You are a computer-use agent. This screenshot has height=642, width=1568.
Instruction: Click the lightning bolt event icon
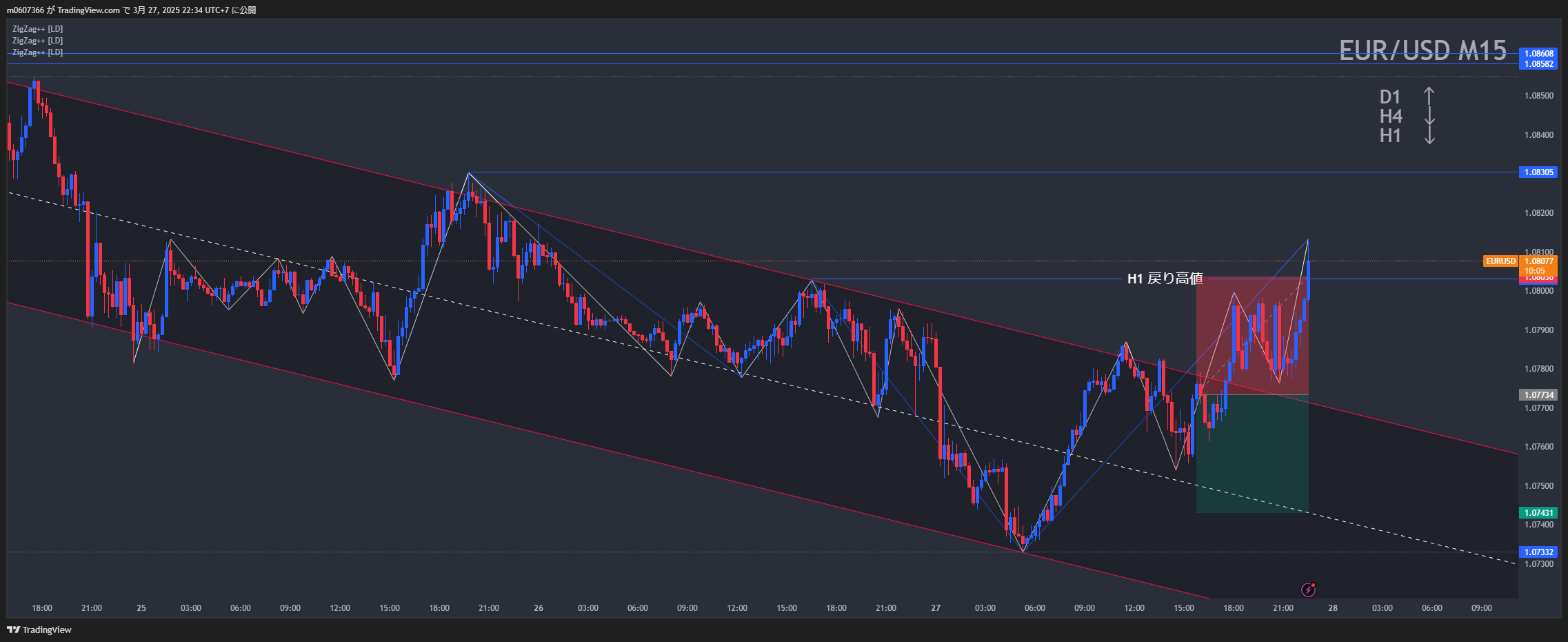coord(1308,590)
